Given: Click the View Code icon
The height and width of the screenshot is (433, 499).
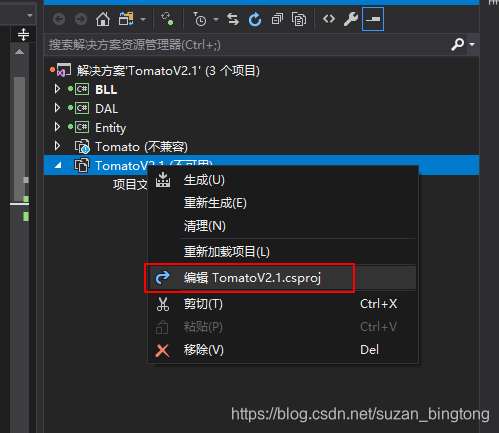Looking at the screenshot, I should pyautogui.click(x=329, y=19).
